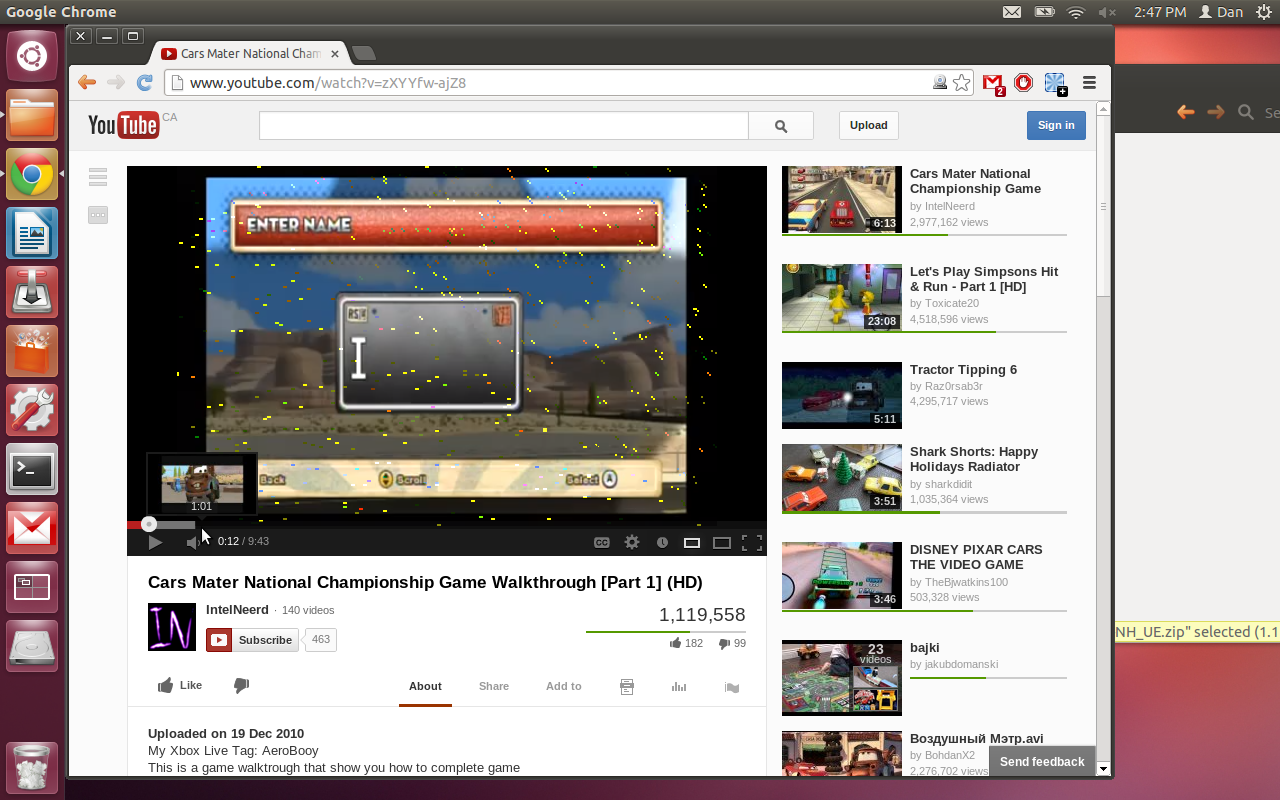
Task: Click the Sign in button
Action: pyautogui.click(x=1056, y=125)
